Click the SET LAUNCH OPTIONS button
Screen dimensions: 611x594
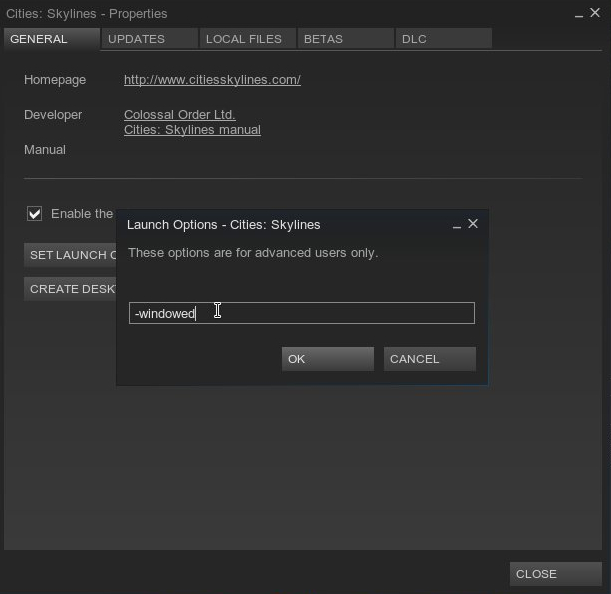tap(70, 255)
